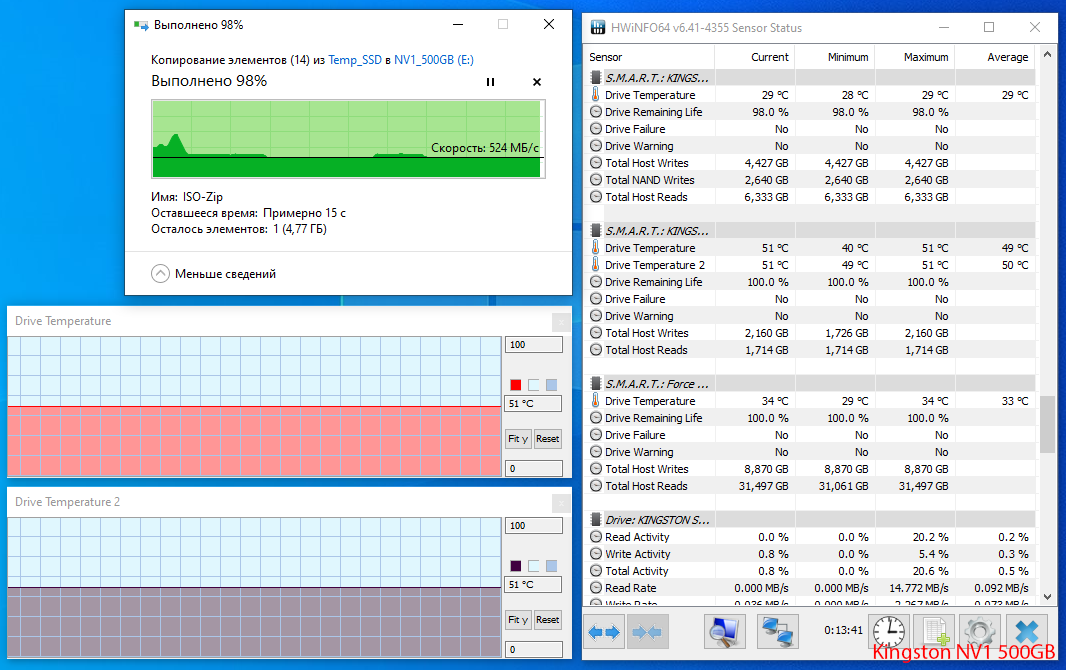
Task: Click the light blue swatch in Drive Temperature graph
Action: [x=534, y=385]
